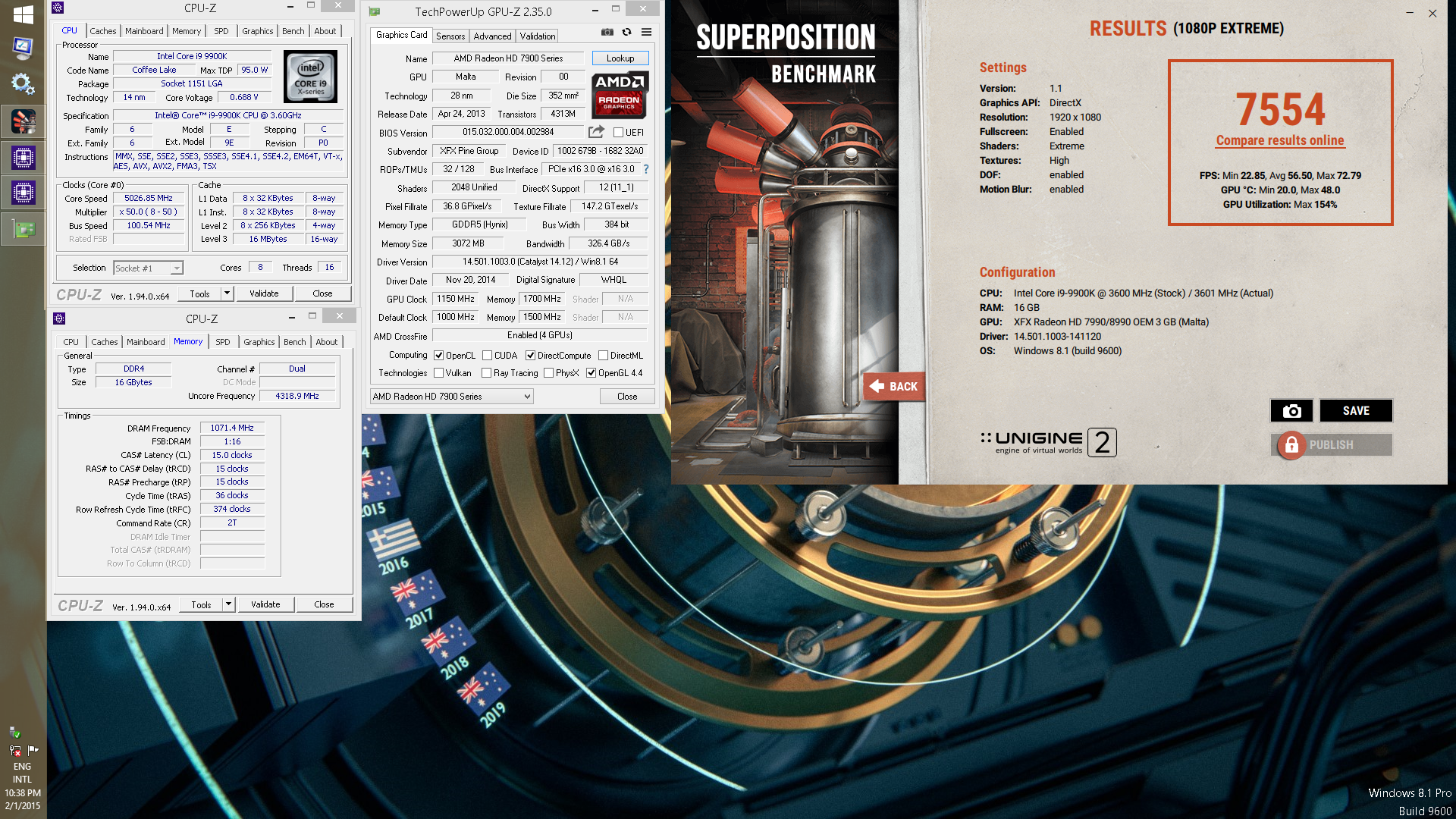1456x819 pixels.
Task: Open the Mainboard tab in top CPU-Z window
Action: click(x=144, y=31)
